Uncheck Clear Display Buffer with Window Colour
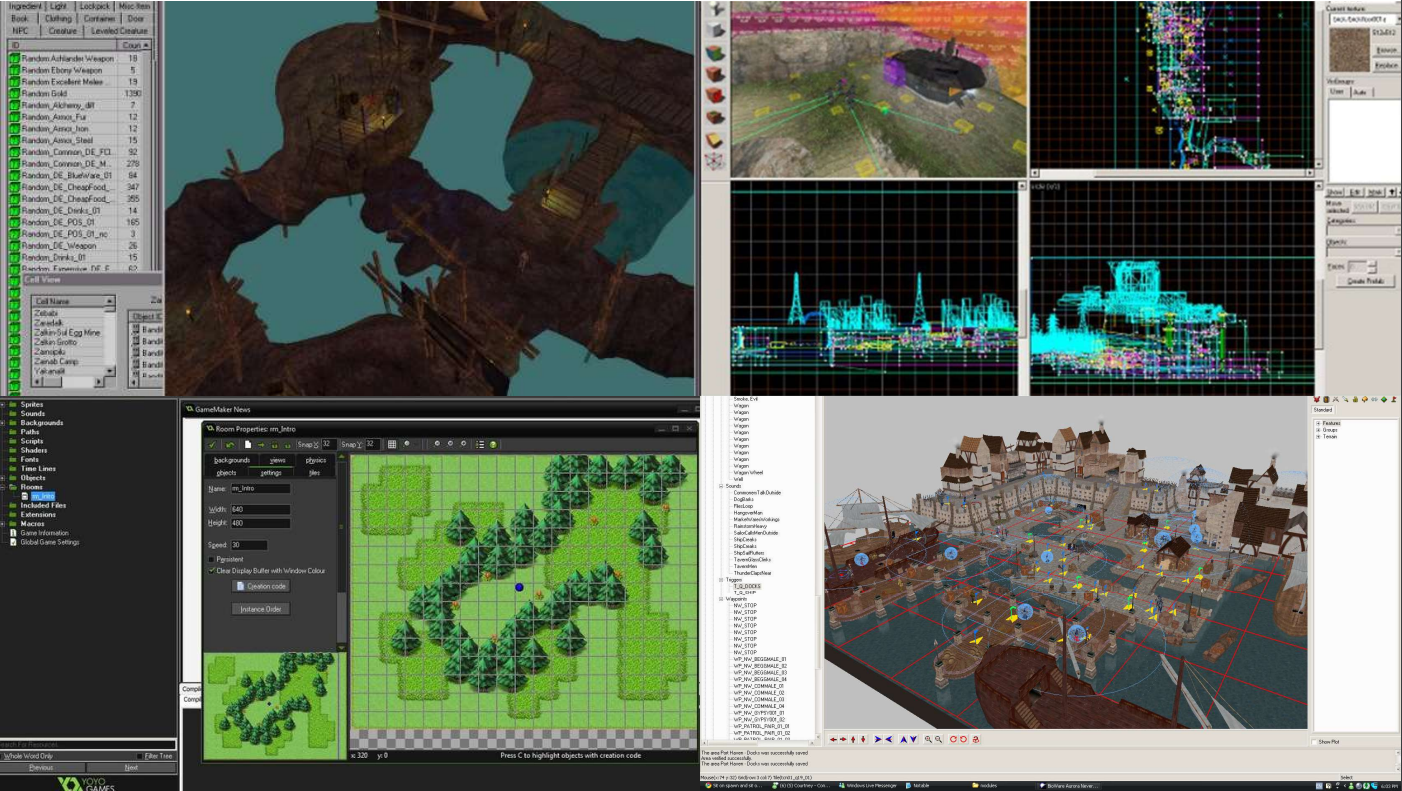The height and width of the screenshot is (791, 1402). pos(211,570)
